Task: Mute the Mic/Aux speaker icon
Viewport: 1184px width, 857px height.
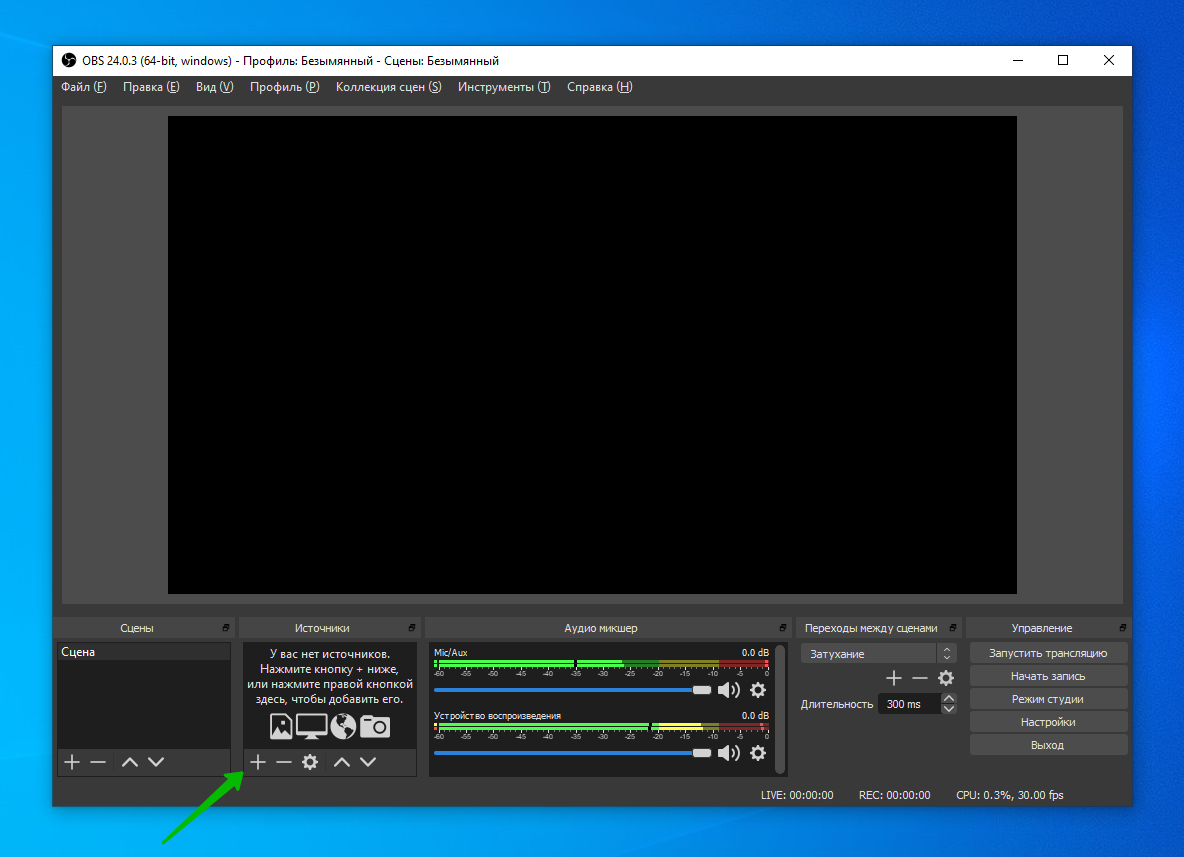Action: pyautogui.click(x=729, y=690)
